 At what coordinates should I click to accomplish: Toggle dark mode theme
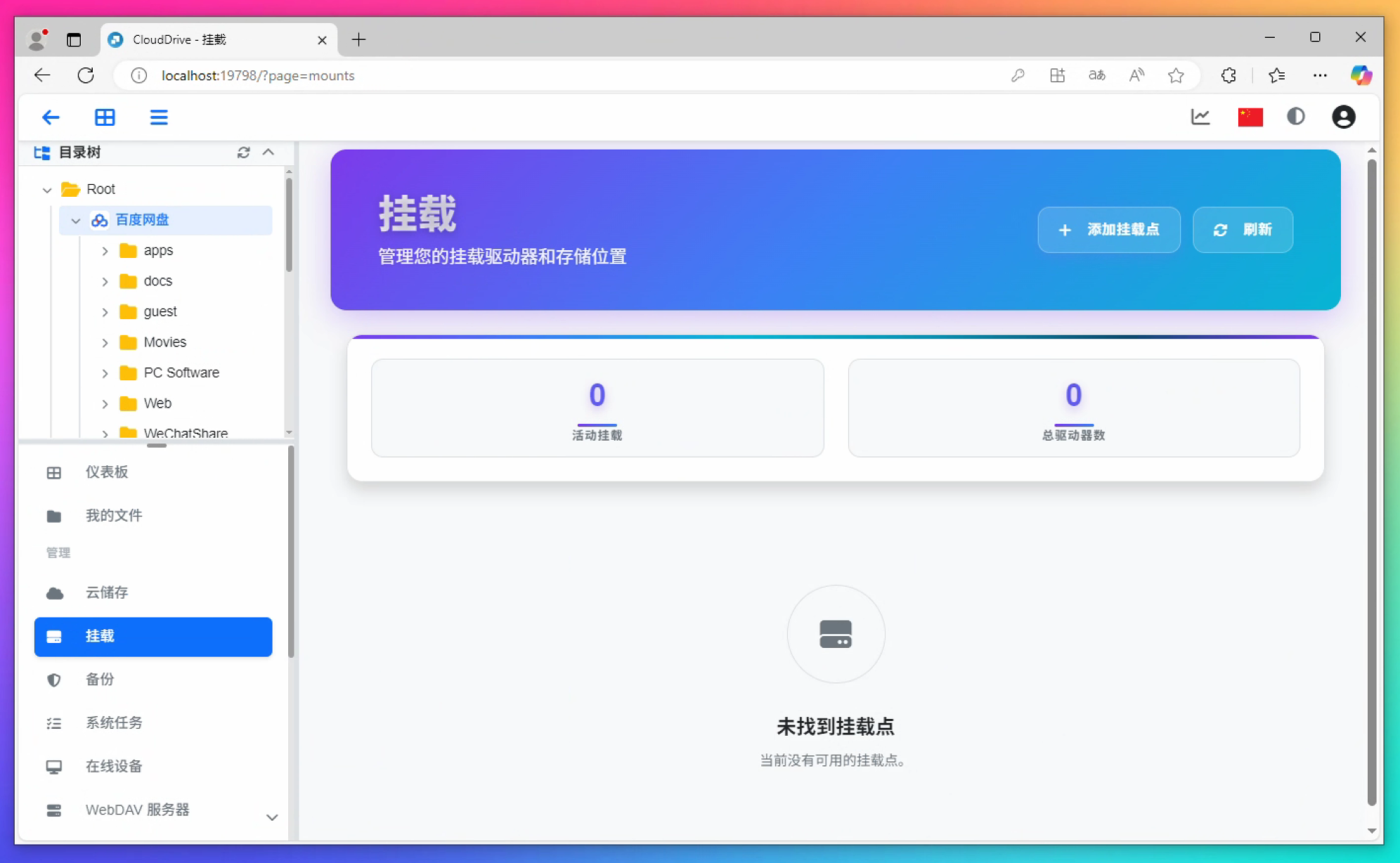click(x=1296, y=117)
